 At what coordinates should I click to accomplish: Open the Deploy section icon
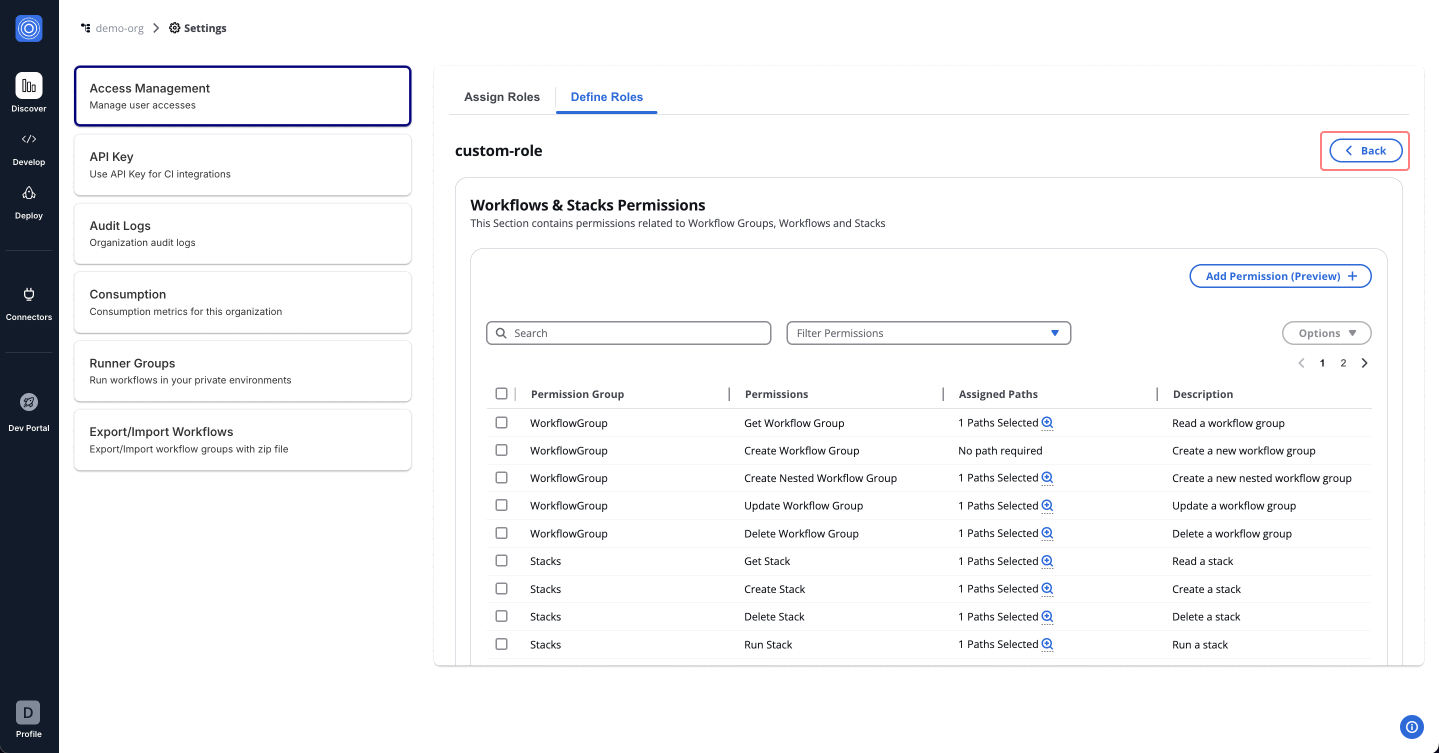(x=29, y=193)
